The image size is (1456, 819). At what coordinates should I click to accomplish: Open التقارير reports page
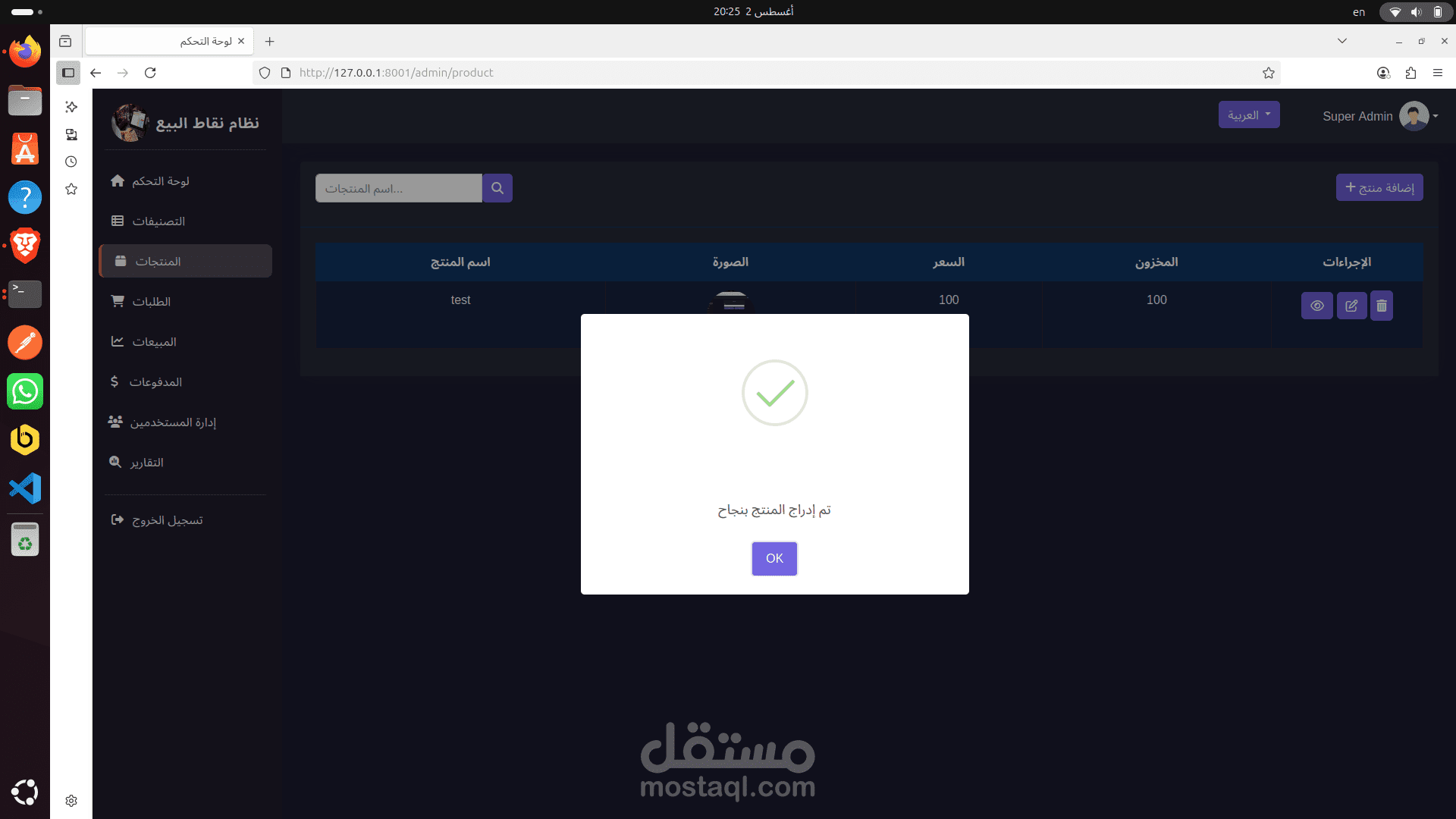[x=136, y=463]
